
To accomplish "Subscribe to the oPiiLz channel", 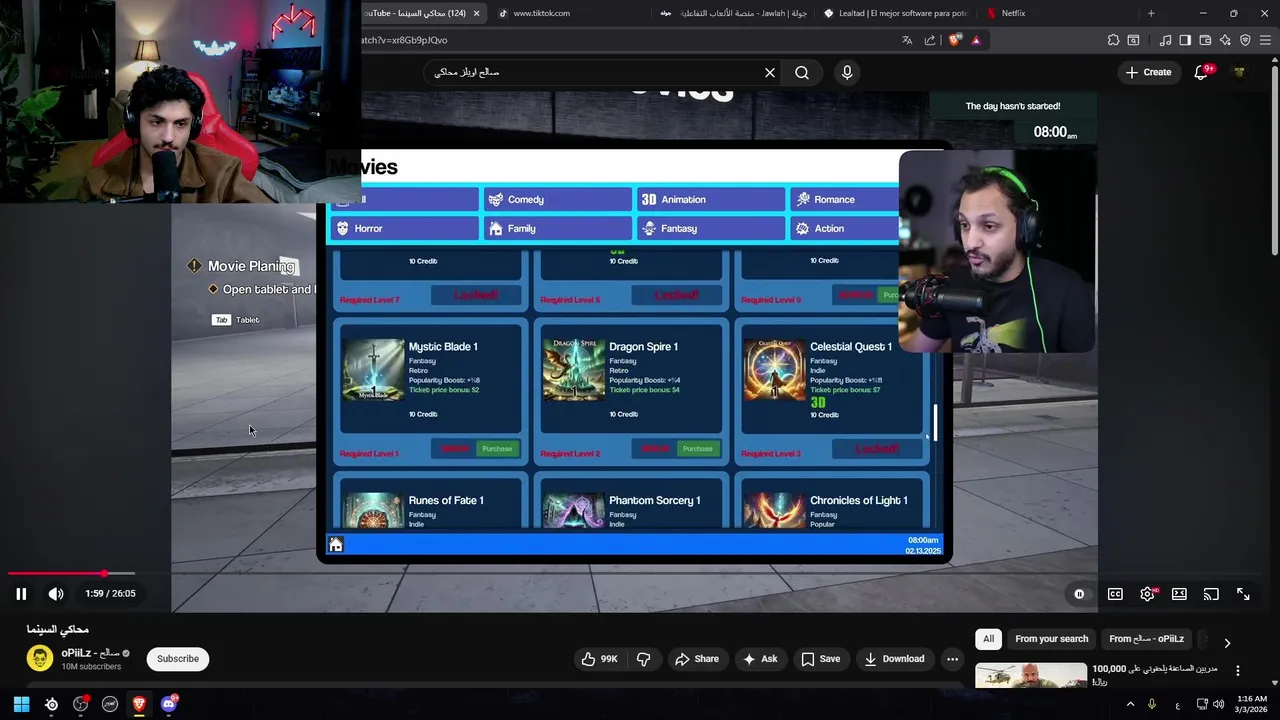I will [x=178, y=659].
